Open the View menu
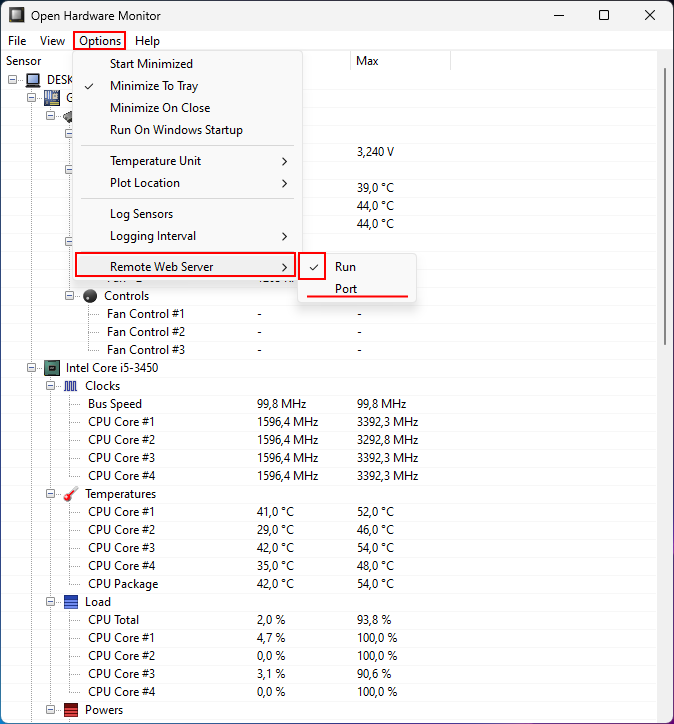This screenshot has height=724, width=674. click(x=52, y=41)
